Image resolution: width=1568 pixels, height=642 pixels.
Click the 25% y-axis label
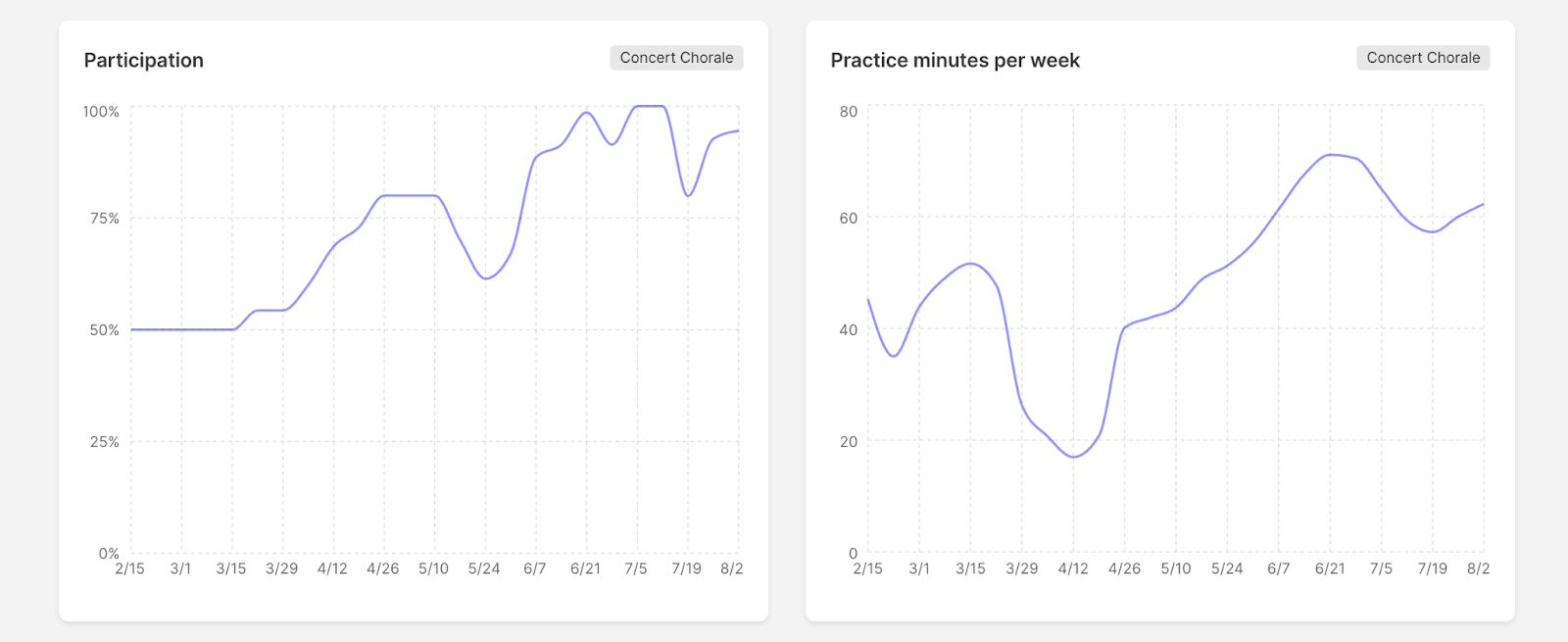pyautogui.click(x=104, y=442)
